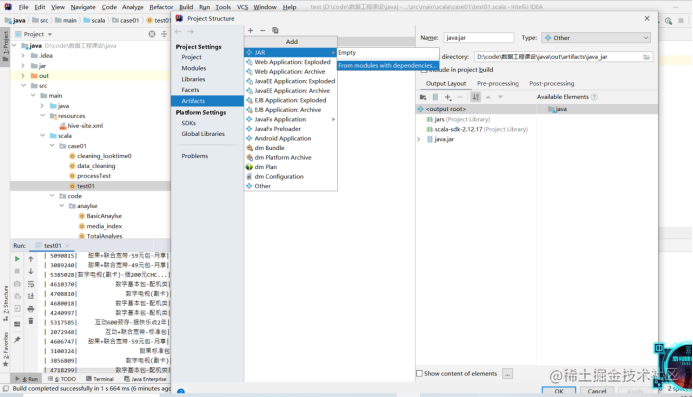
Task: Click the create directory icon in Output Layout
Action: (423, 97)
